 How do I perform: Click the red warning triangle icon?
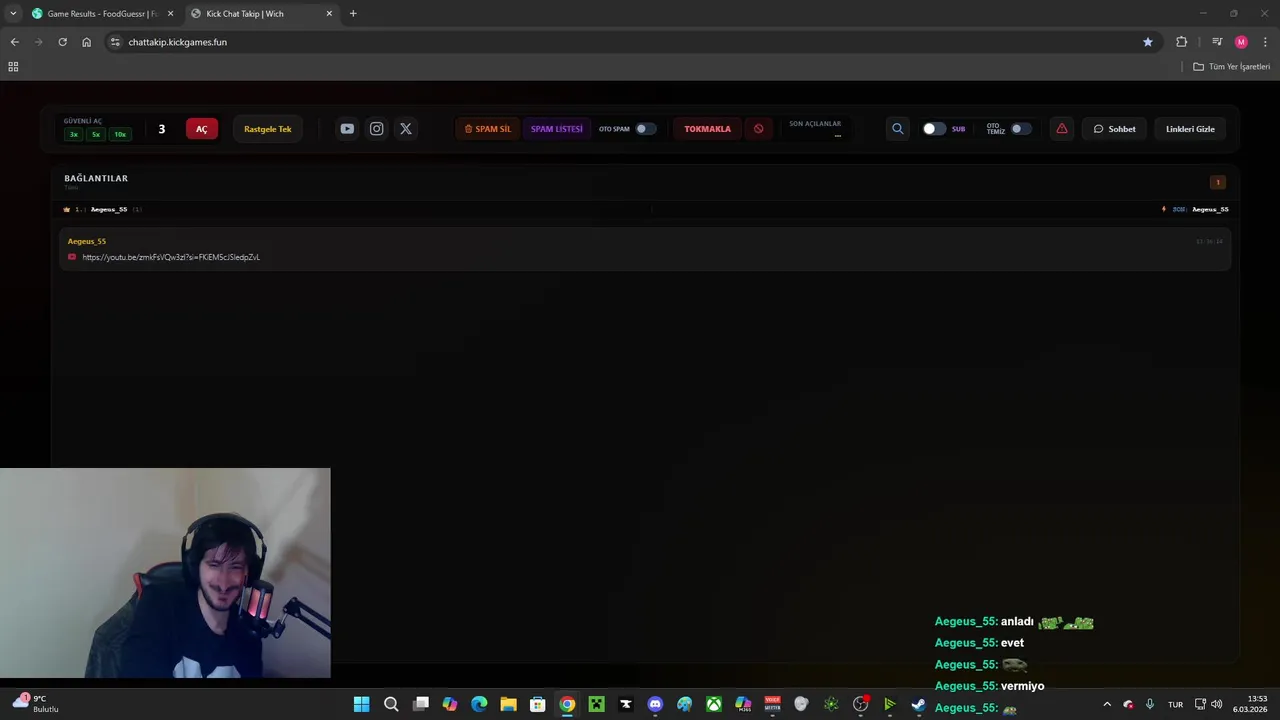[1062, 129]
